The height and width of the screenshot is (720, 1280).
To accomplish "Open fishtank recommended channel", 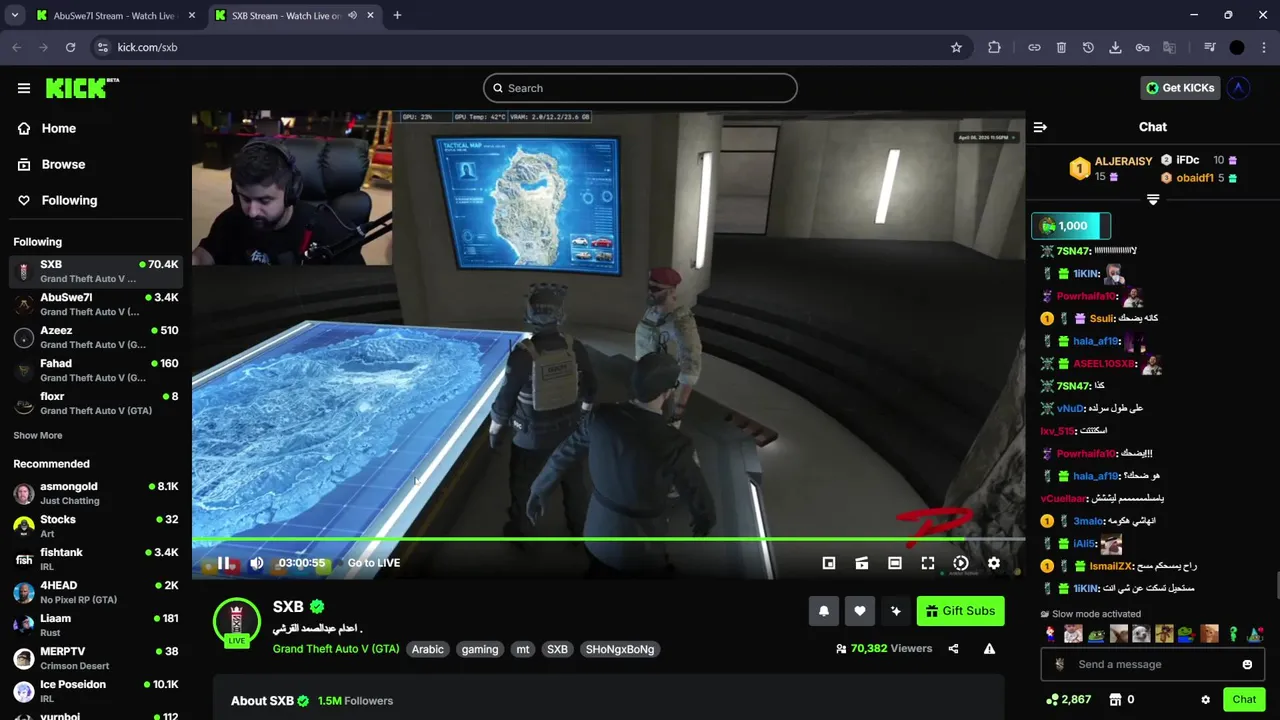I will pos(96,559).
